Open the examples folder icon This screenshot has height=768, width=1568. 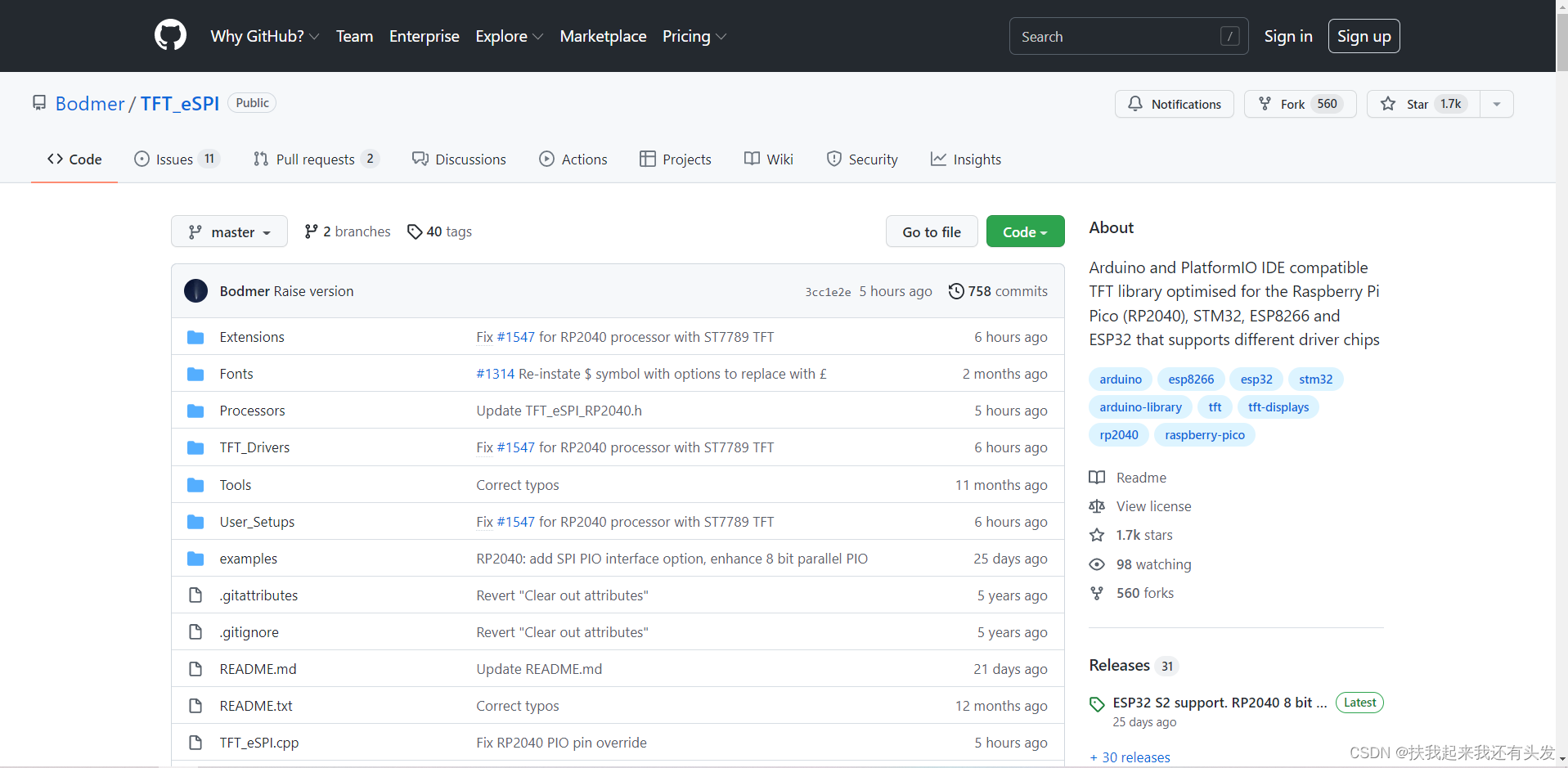click(195, 559)
